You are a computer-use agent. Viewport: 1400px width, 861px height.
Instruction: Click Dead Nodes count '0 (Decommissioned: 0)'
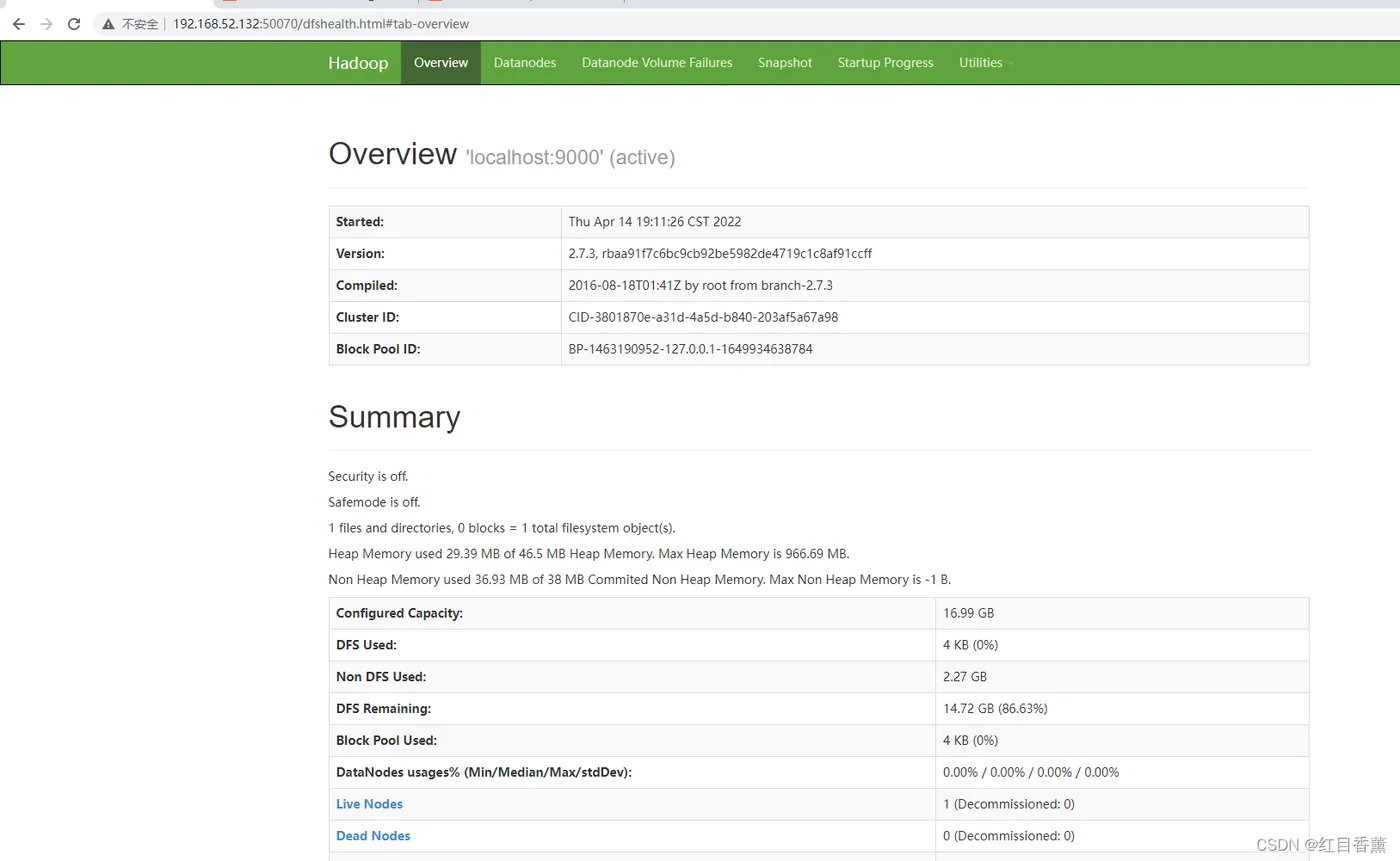coord(1009,836)
